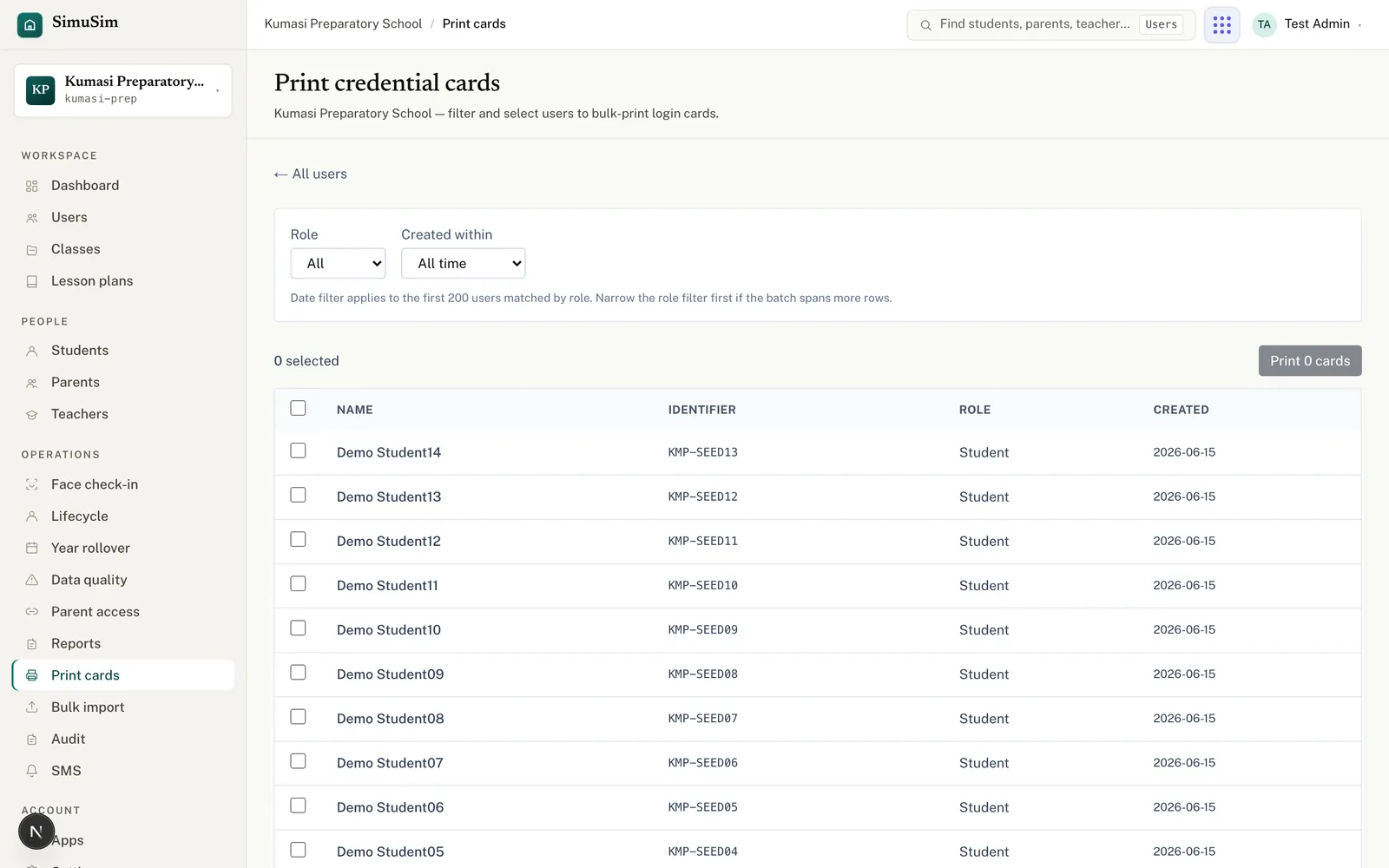Click the Users sidebar icon
Viewport: 1389px width, 868px height.
tap(32, 218)
